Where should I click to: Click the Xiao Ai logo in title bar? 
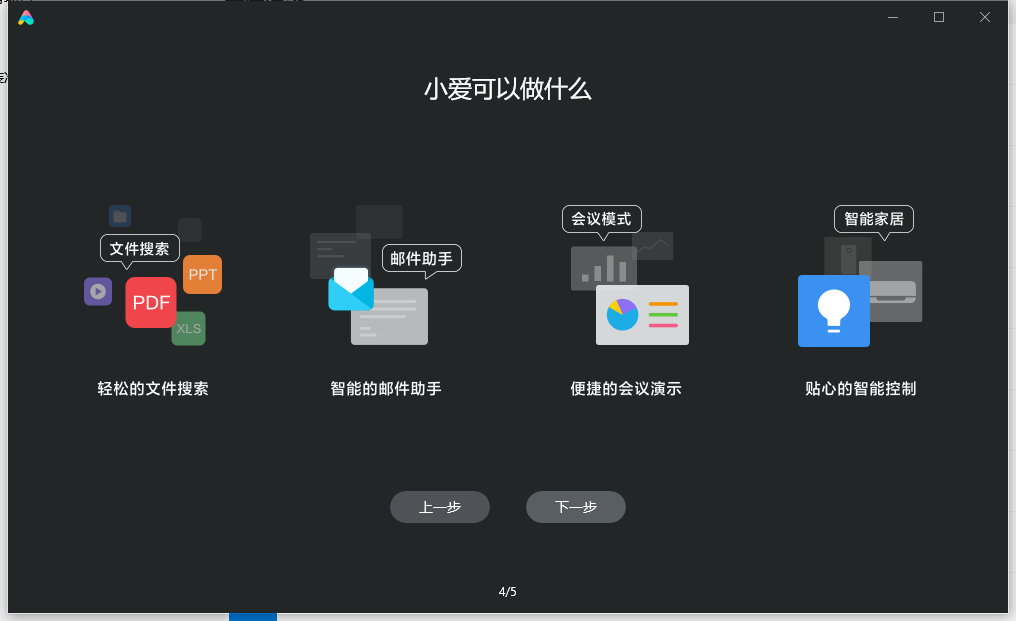pos(26,17)
